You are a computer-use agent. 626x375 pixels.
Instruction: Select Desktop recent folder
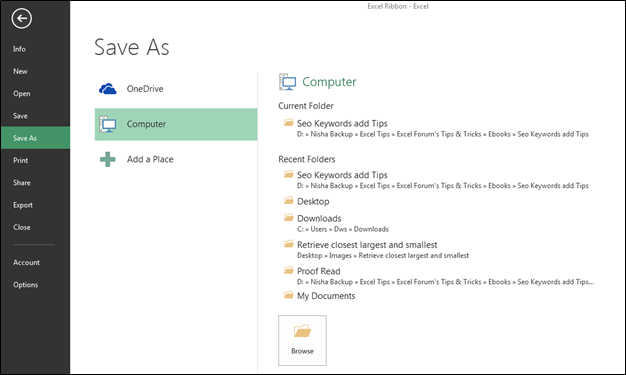click(313, 201)
